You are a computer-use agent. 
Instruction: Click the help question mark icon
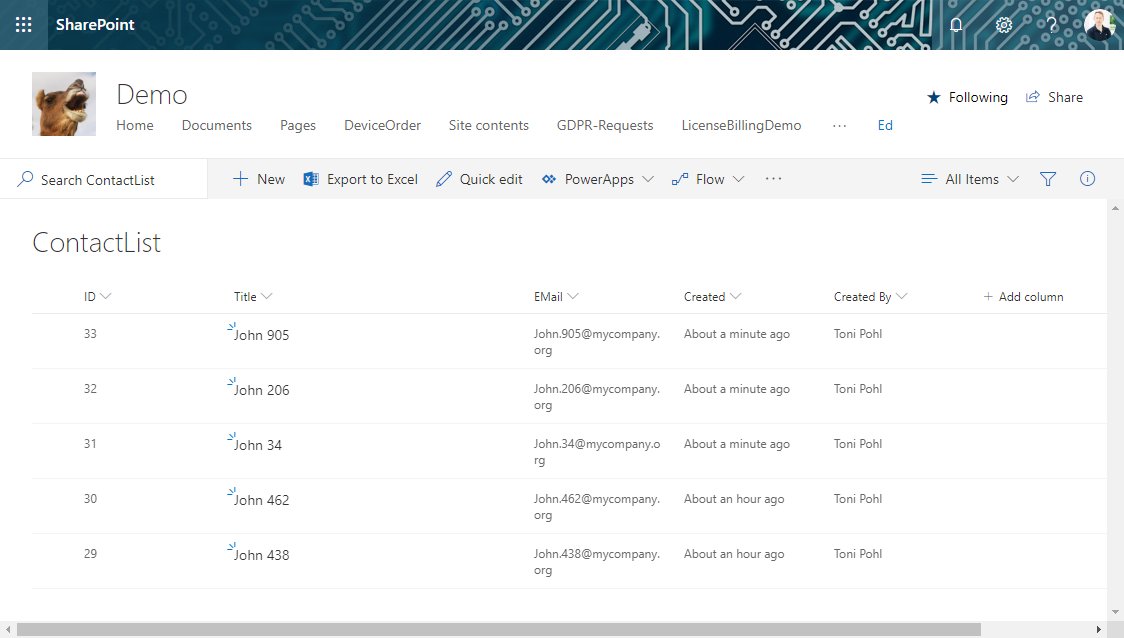click(x=1052, y=25)
